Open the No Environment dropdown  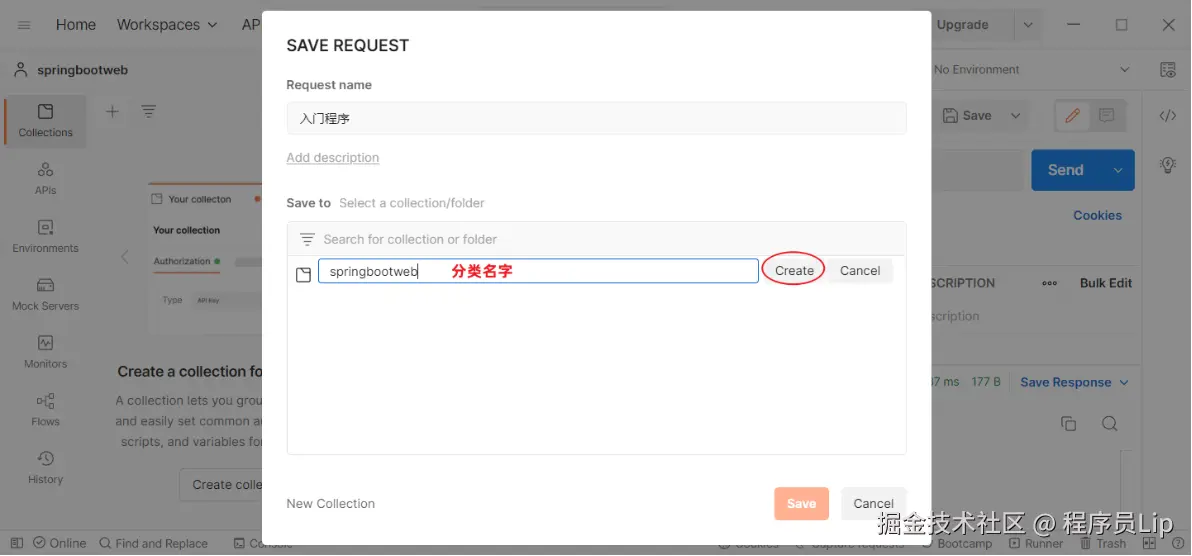[1032, 70]
